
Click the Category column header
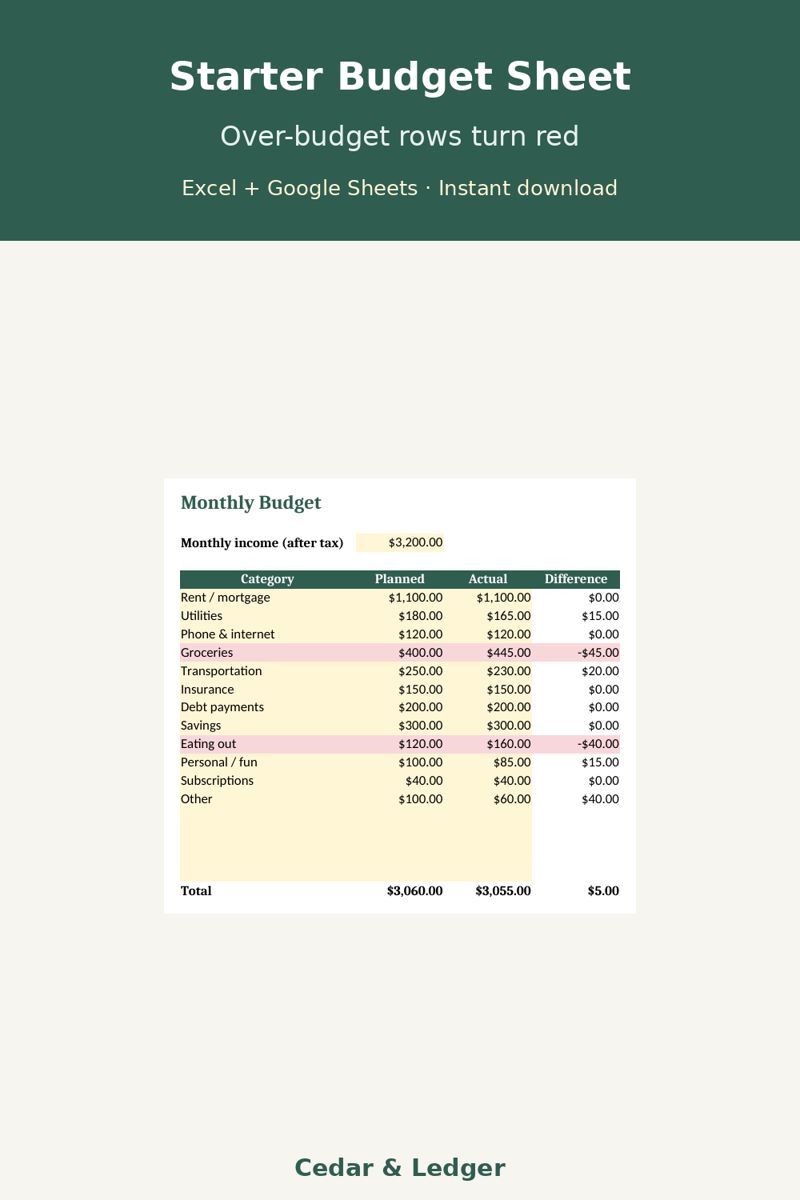[x=268, y=579]
